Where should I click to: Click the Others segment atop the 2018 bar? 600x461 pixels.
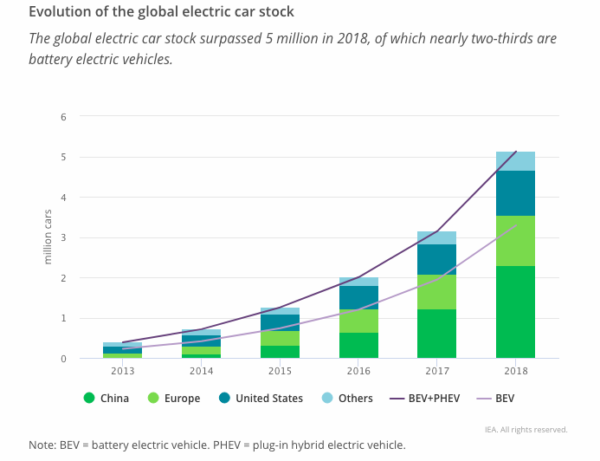515,161
